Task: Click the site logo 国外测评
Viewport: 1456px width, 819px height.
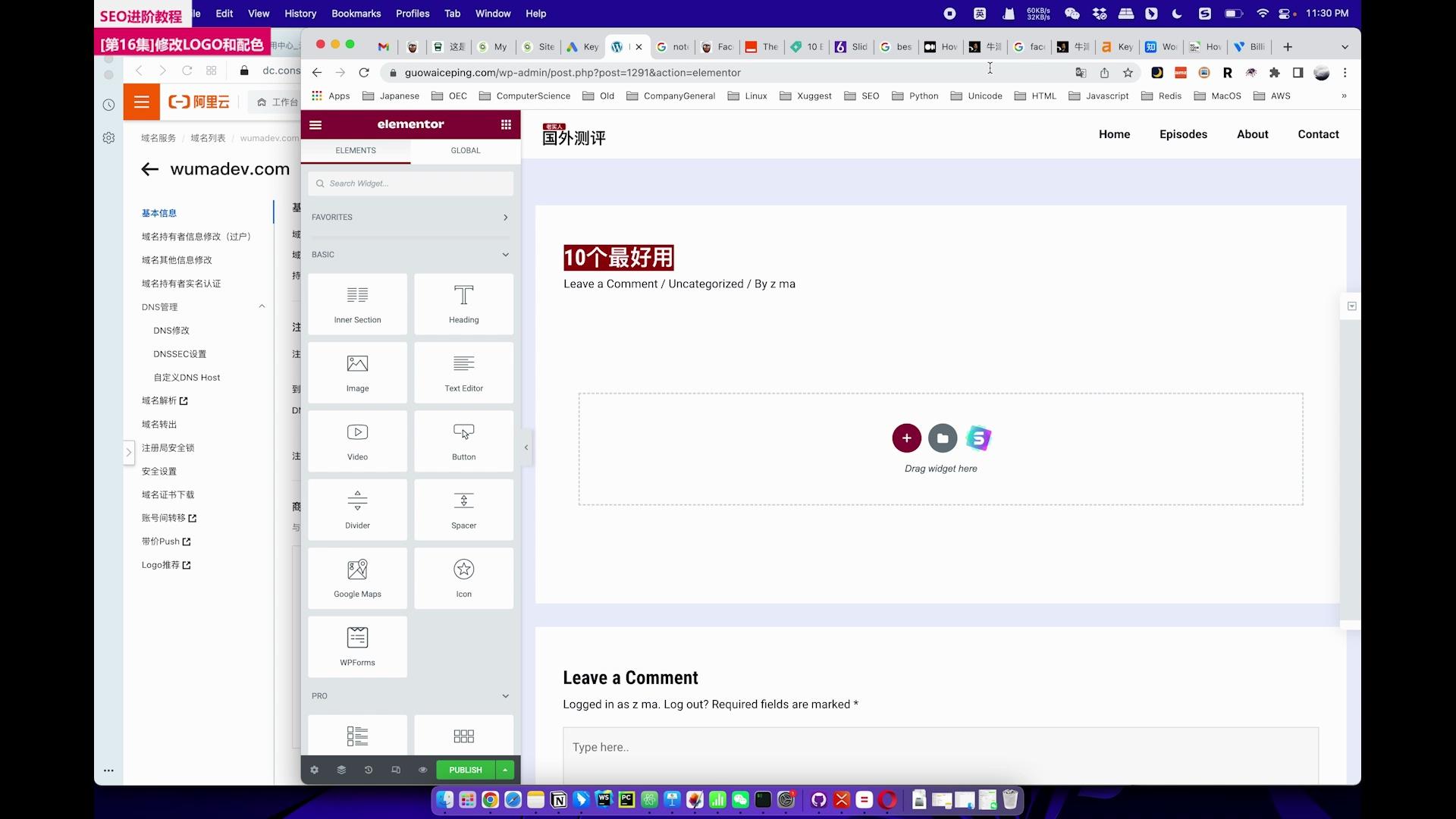Action: 574,134
